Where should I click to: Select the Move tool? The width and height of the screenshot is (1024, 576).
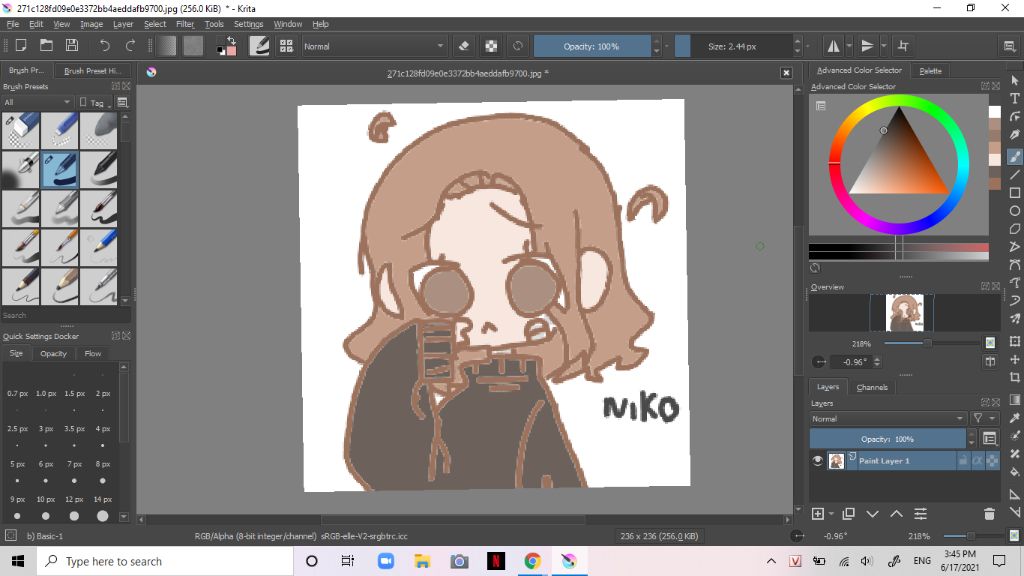pyautogui.click(x=1014, y=360)
